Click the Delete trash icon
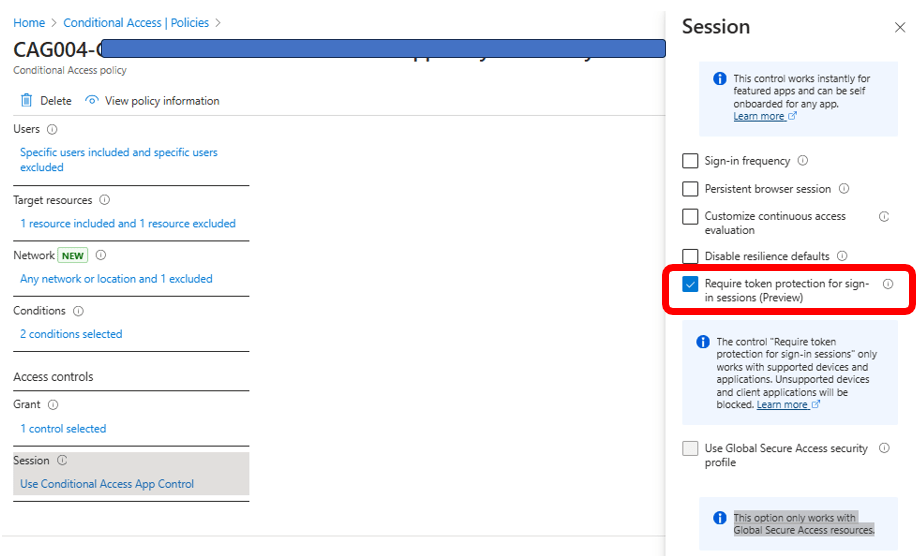 (26, 100)
